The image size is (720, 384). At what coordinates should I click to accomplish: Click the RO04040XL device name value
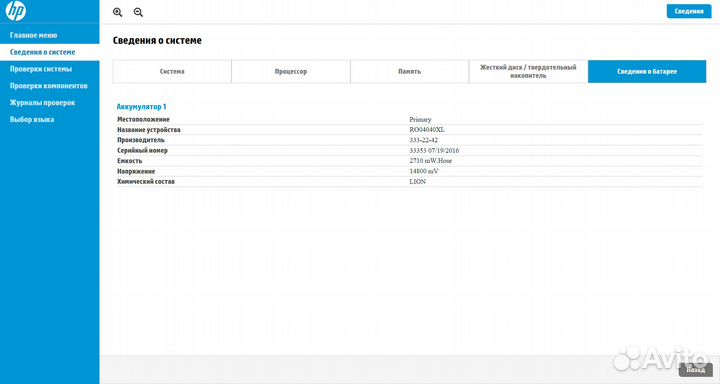pyautogui.click(x=427, y=130)
